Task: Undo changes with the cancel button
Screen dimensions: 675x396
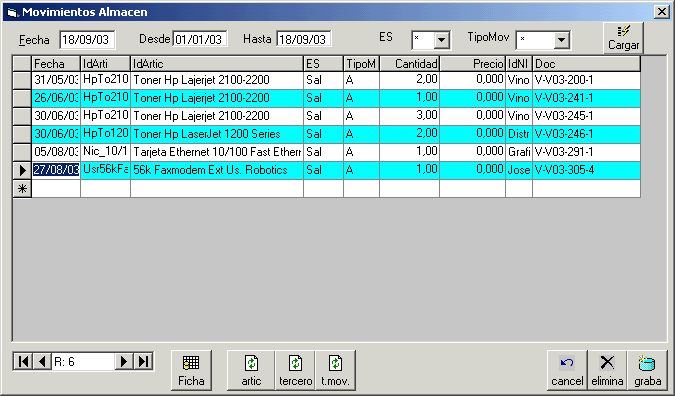Action: 567,370
